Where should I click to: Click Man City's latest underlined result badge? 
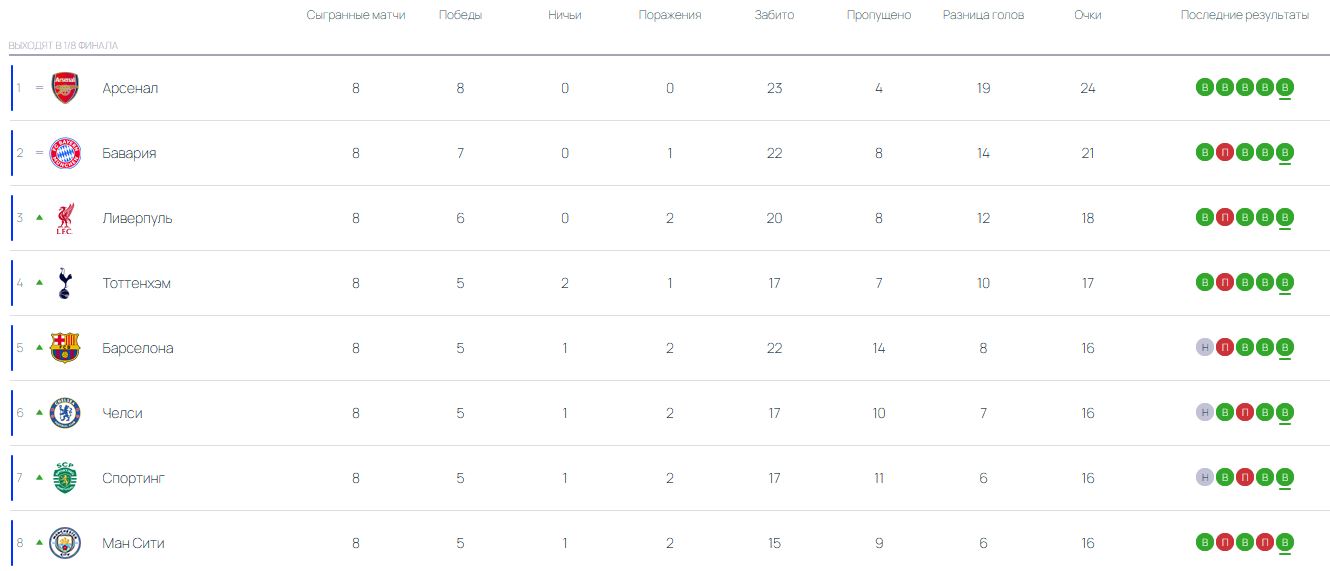(x=1285, y=542)
